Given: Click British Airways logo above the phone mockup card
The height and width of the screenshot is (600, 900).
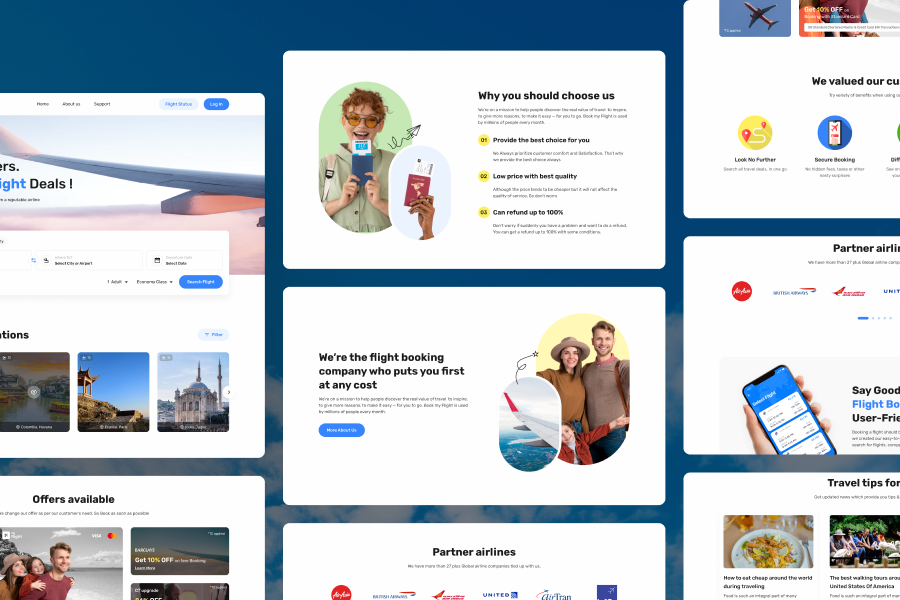Looking at the screenshot, I should point(794,292).
